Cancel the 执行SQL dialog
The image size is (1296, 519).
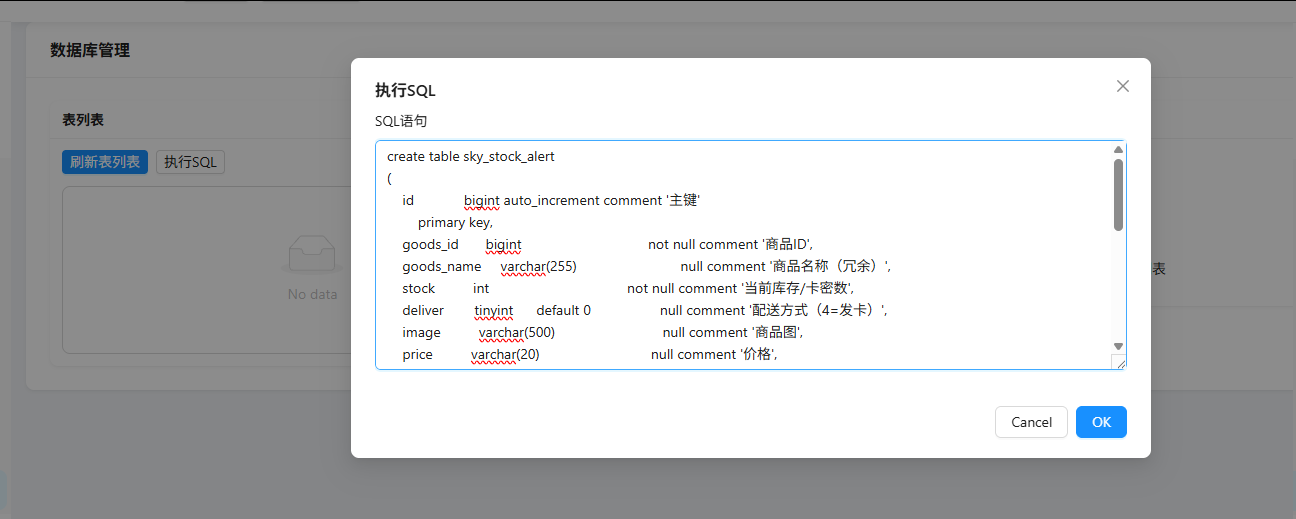[1031, 422]
